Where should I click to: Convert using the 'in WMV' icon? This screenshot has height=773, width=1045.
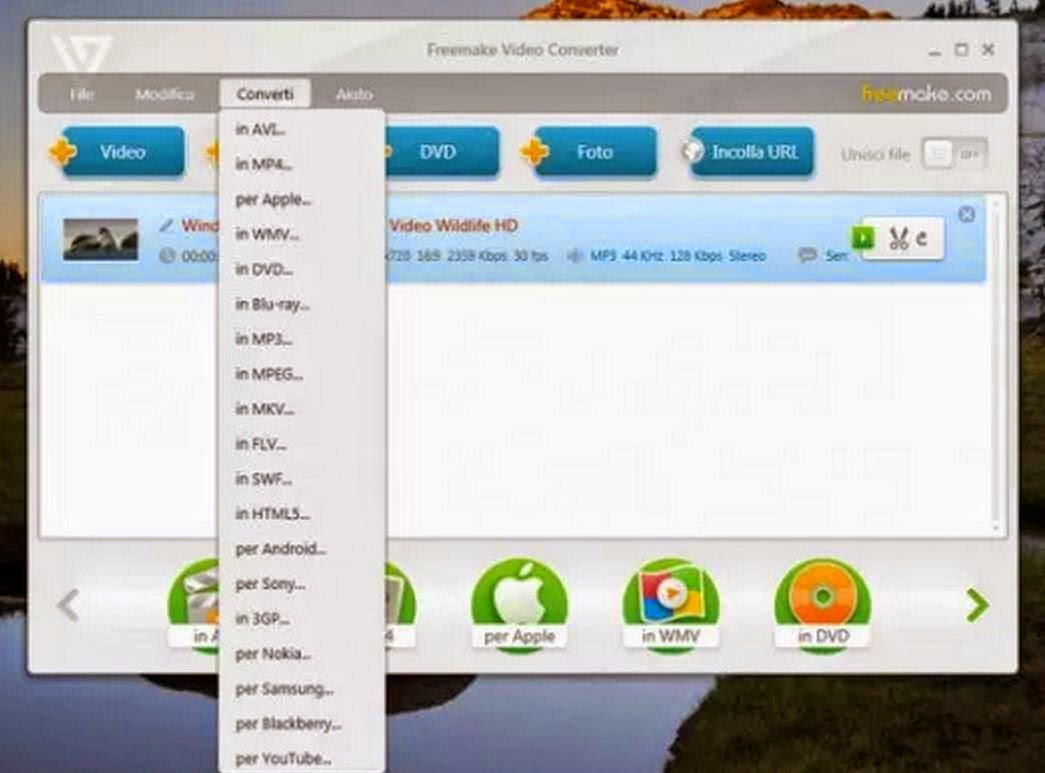[x=670, y=605]
